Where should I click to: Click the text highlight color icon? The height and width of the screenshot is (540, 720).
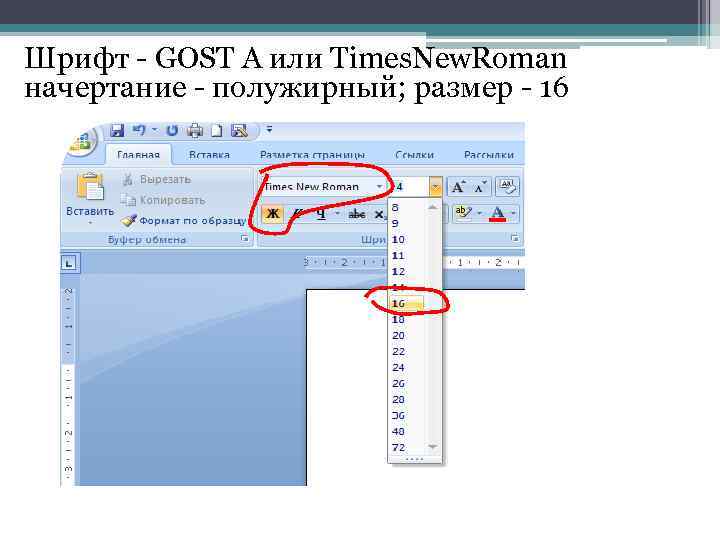tap(462, 213)
